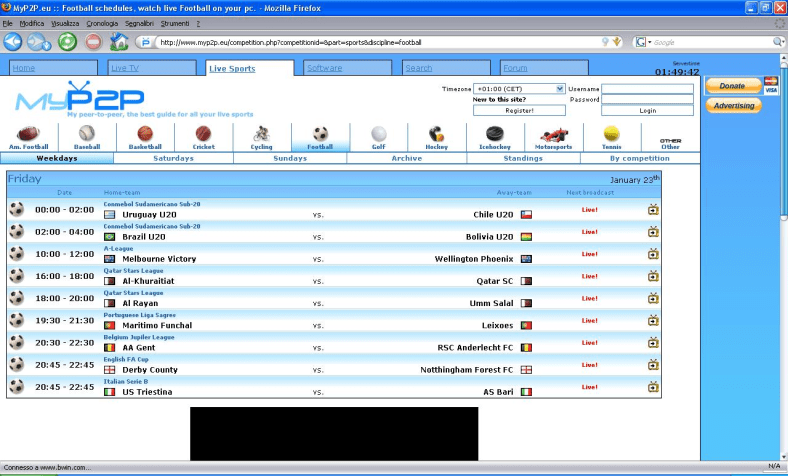Select the Cricket sport icon
This screenshot has height=476, width=788.
pyautogui.click(x=204, y=137)
